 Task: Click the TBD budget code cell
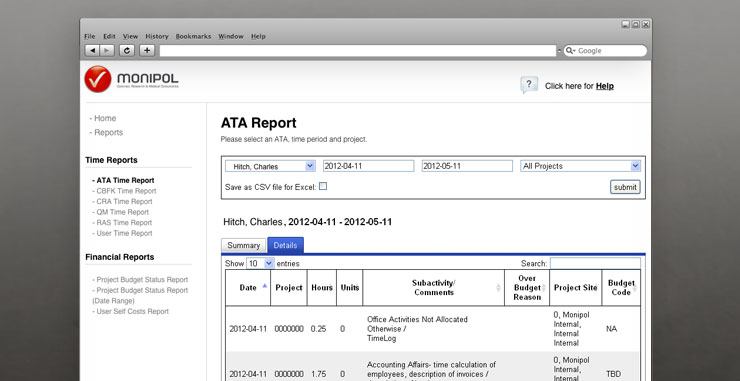[x=614, y=374]
